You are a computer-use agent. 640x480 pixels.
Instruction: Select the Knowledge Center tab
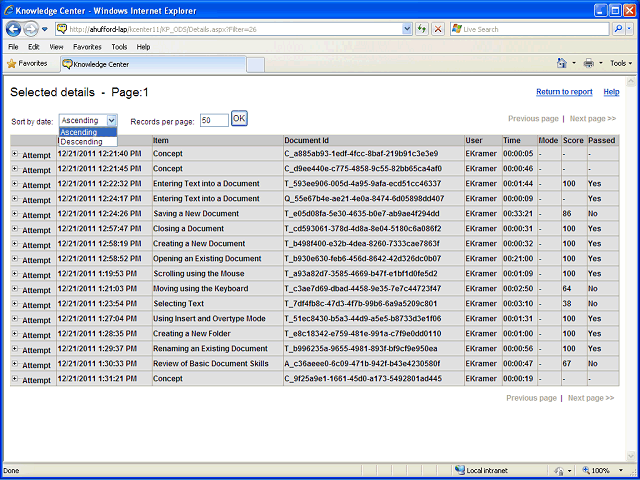[153, 64]
